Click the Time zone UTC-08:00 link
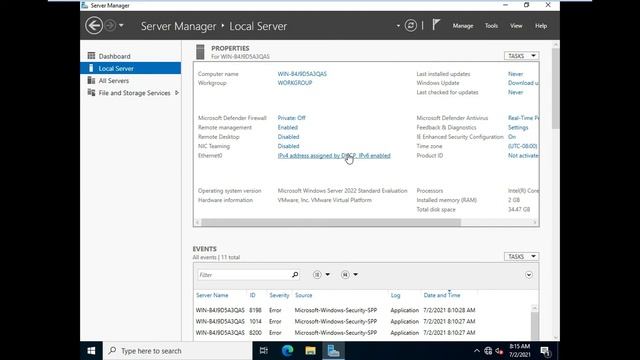This screenshot has width=640, height=360. (522, 146)
